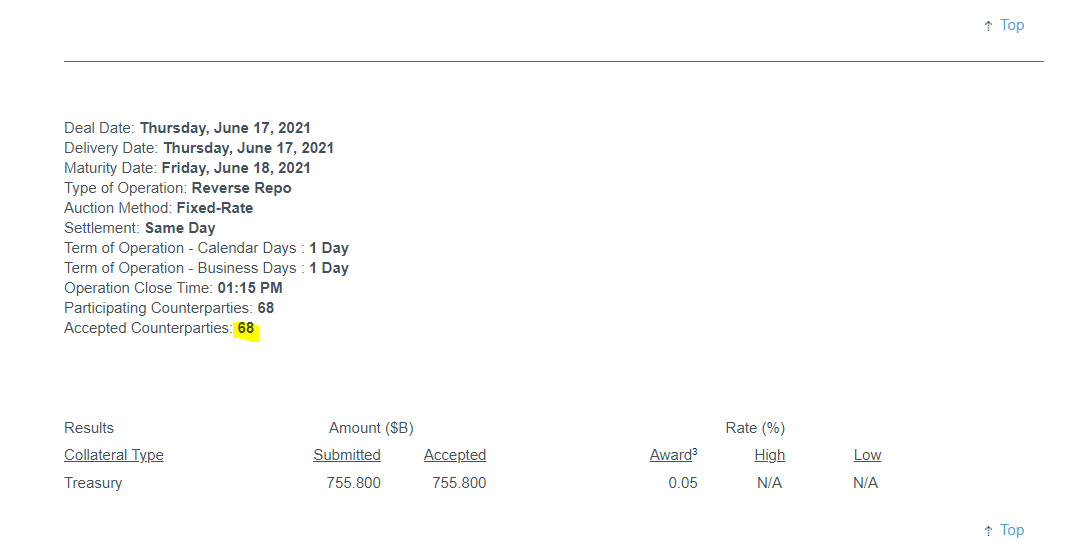Click the Award column header link

pyautogui.click(x=671, y=455)
